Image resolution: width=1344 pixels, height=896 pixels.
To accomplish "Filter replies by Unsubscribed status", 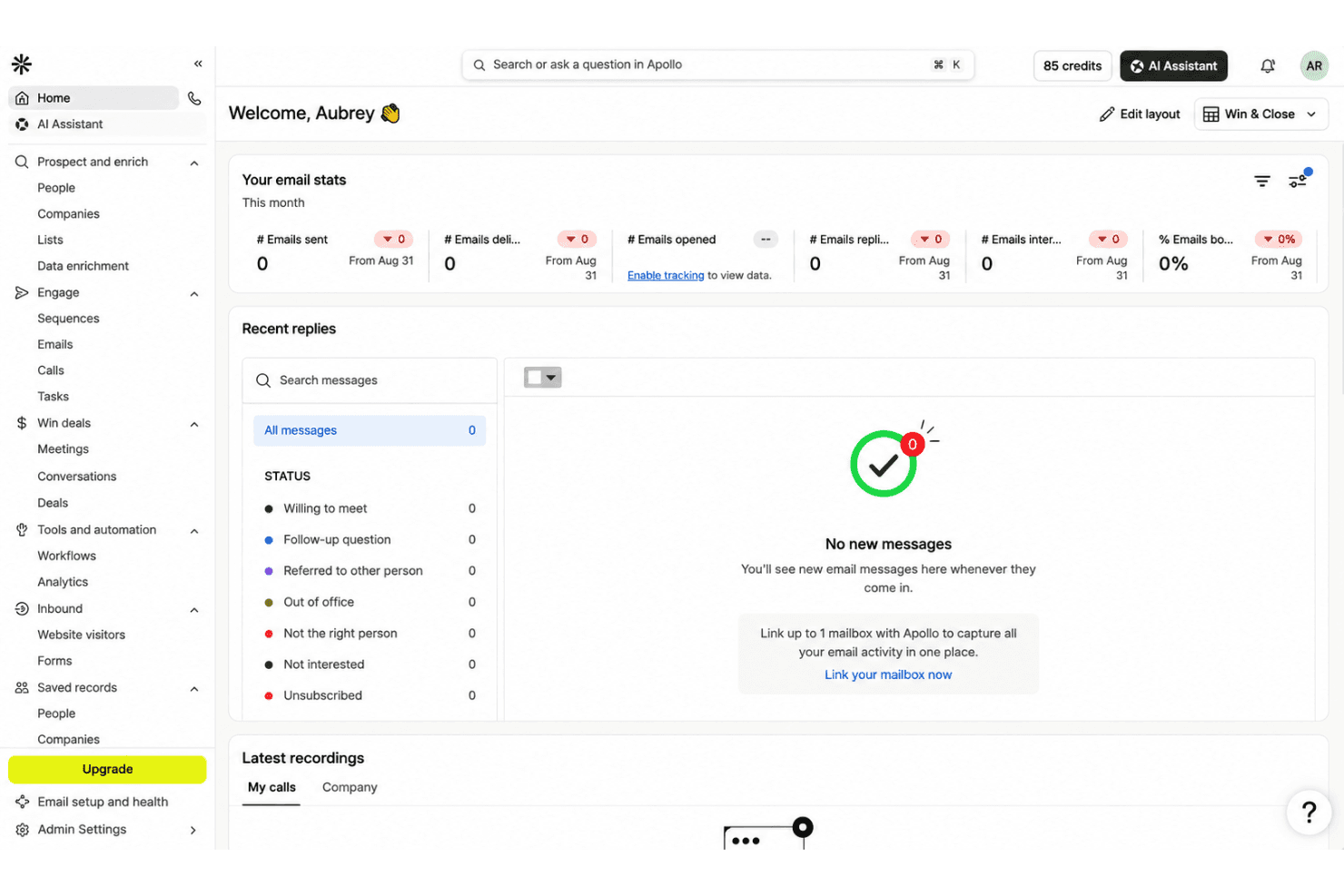I will (370, 695).
